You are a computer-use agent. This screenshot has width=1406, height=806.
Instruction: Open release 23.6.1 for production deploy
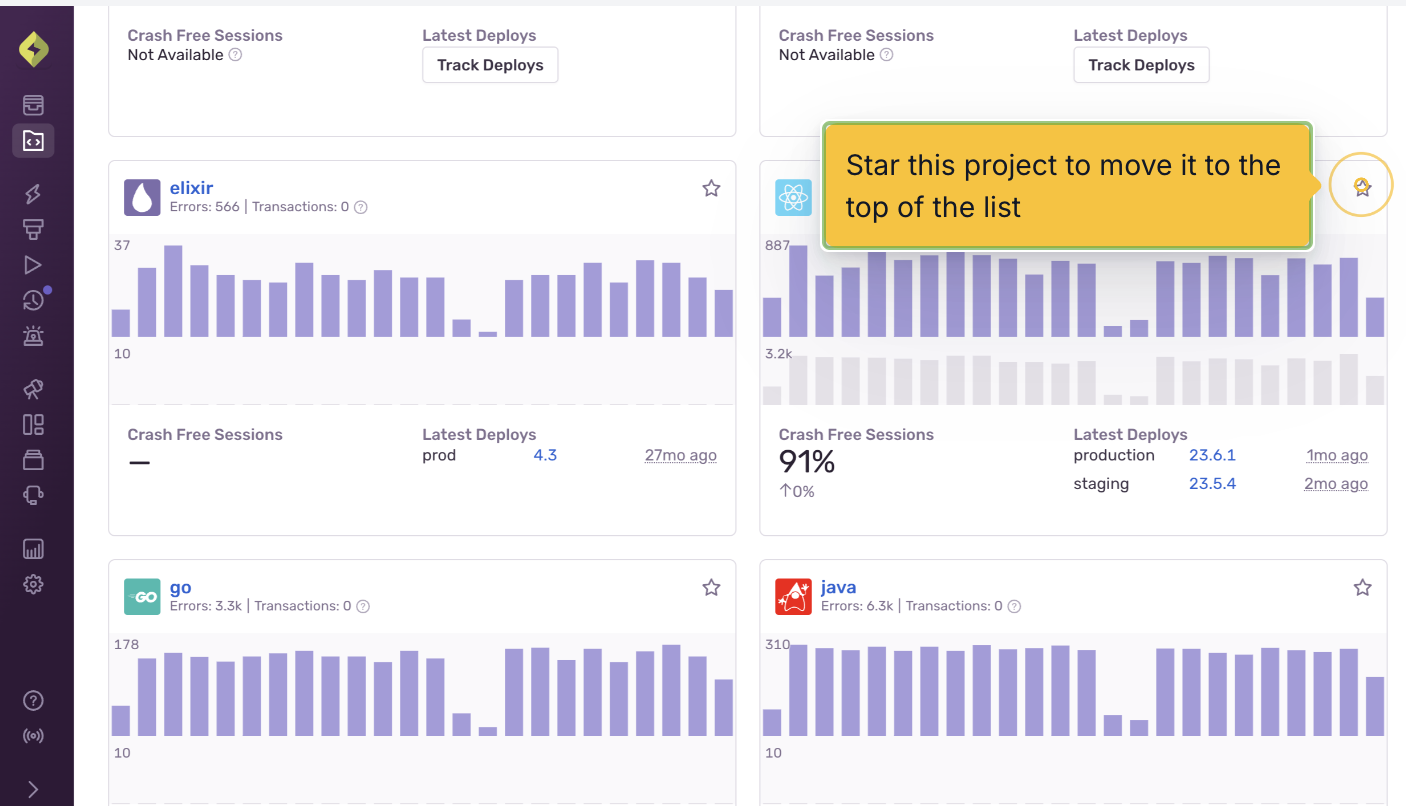[1212, 455]
